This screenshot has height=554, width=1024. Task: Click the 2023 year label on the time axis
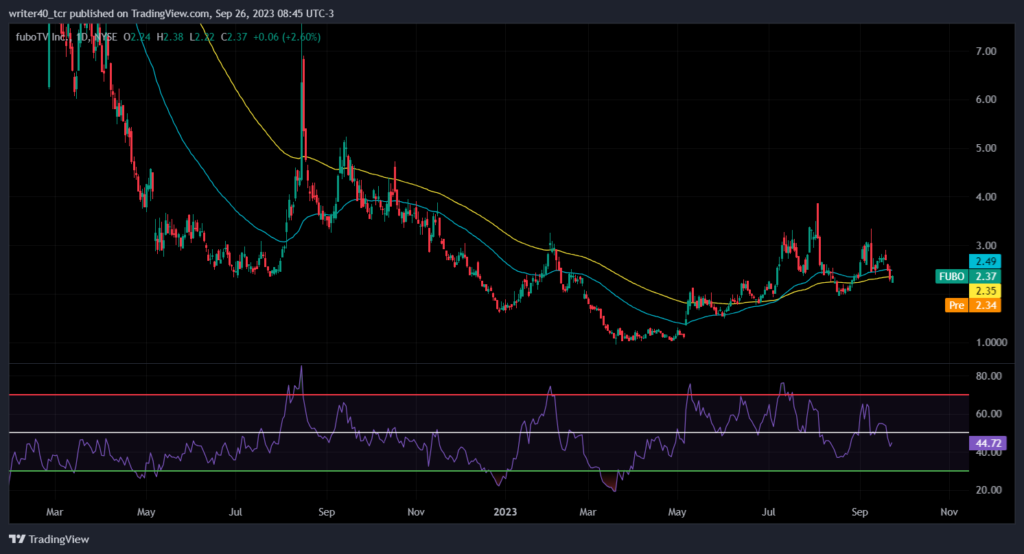(505, 512)
